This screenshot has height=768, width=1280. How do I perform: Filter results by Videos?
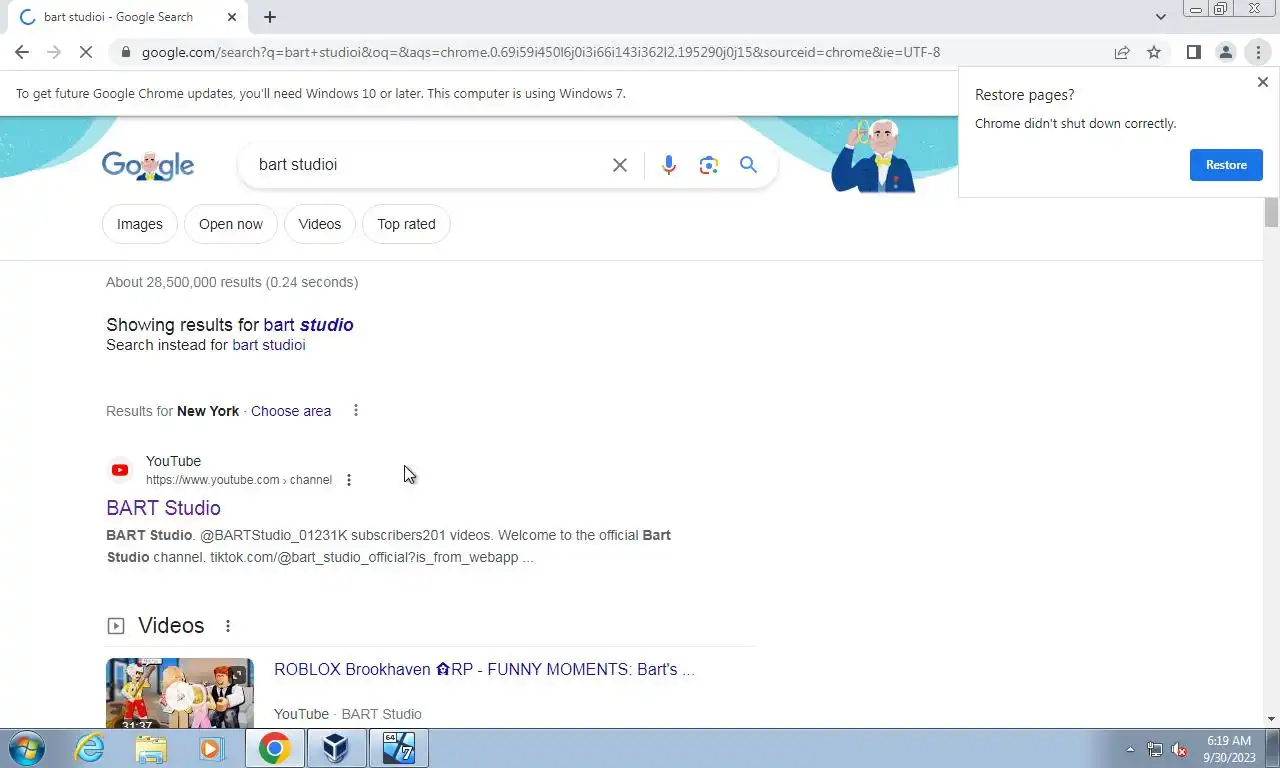320,224
